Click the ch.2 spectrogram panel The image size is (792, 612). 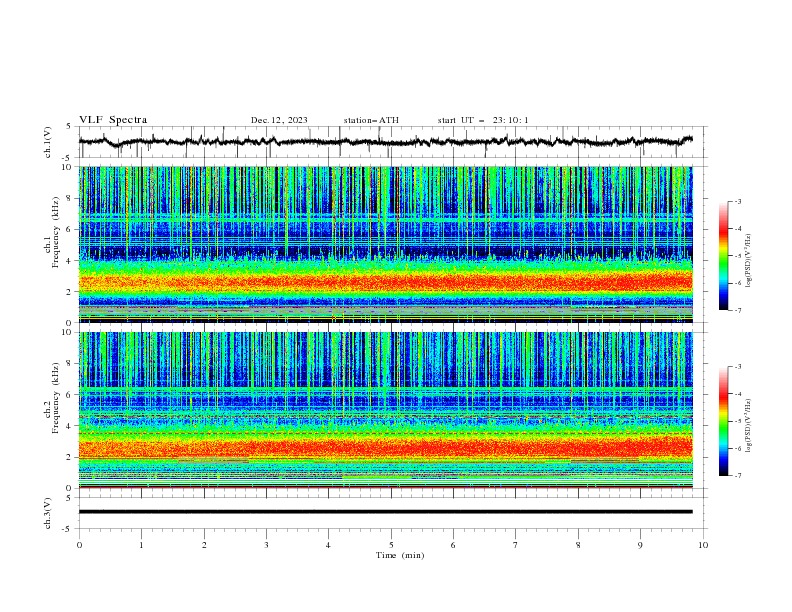[385, 410]
